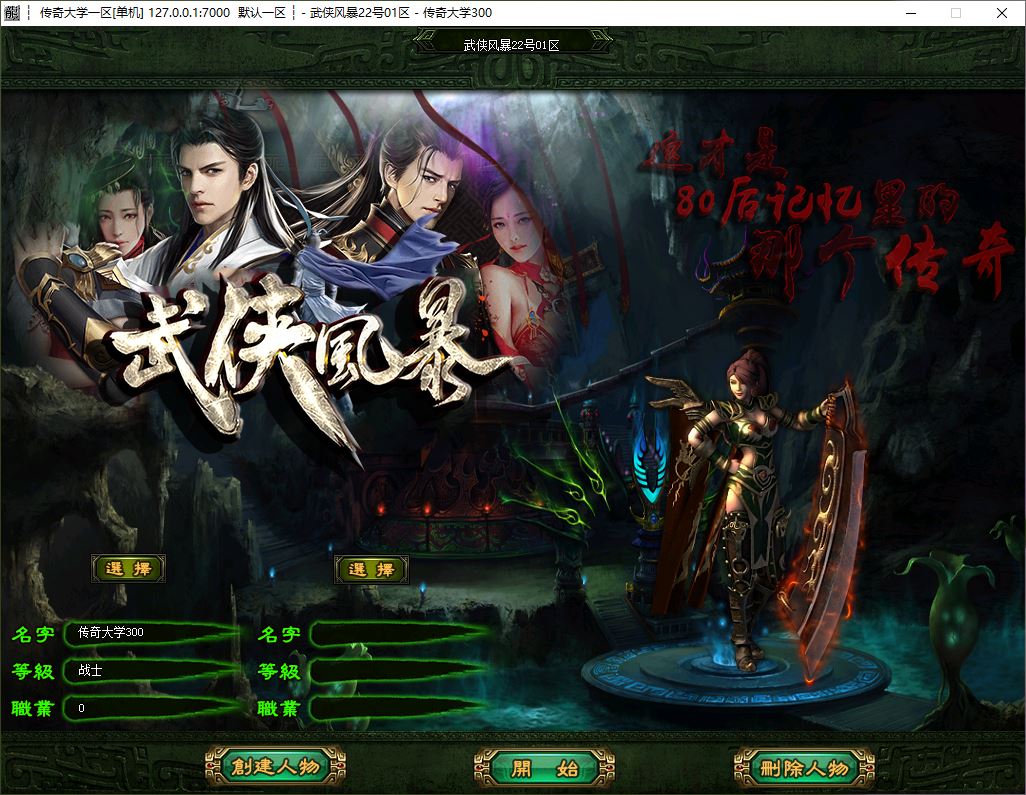Click 名字 label of first character slot
The height and width of the screenshot is (795, 1026).
(33, 634)
